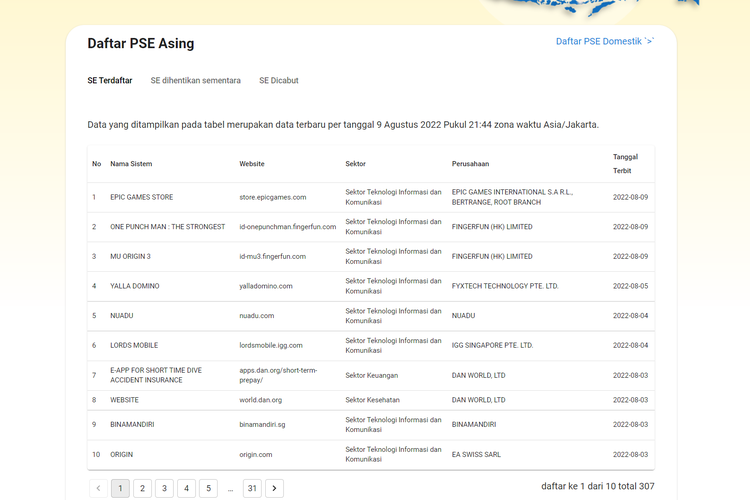Click lordsmobile.igg.com website cell
Screen dimensions: 750x500
click(x=271, y=345)
